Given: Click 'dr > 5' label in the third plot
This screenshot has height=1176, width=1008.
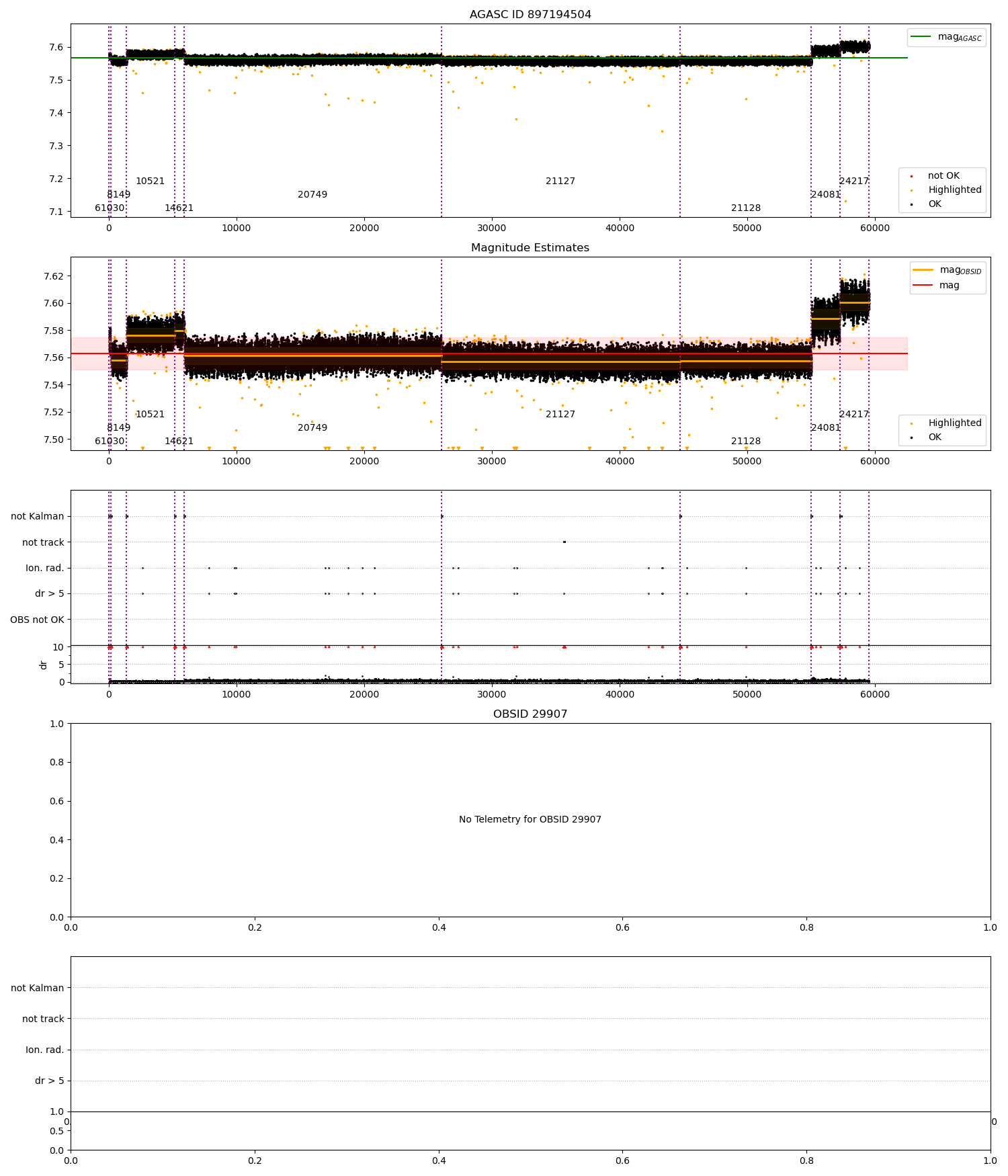Looking at the screenshot, I should pos(50,594).
